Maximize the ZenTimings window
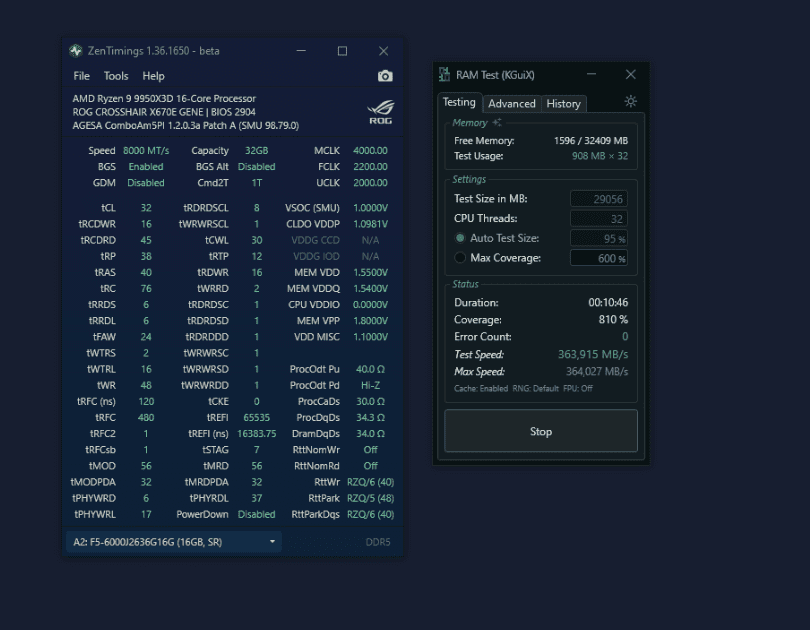 (x=342, y=51)
